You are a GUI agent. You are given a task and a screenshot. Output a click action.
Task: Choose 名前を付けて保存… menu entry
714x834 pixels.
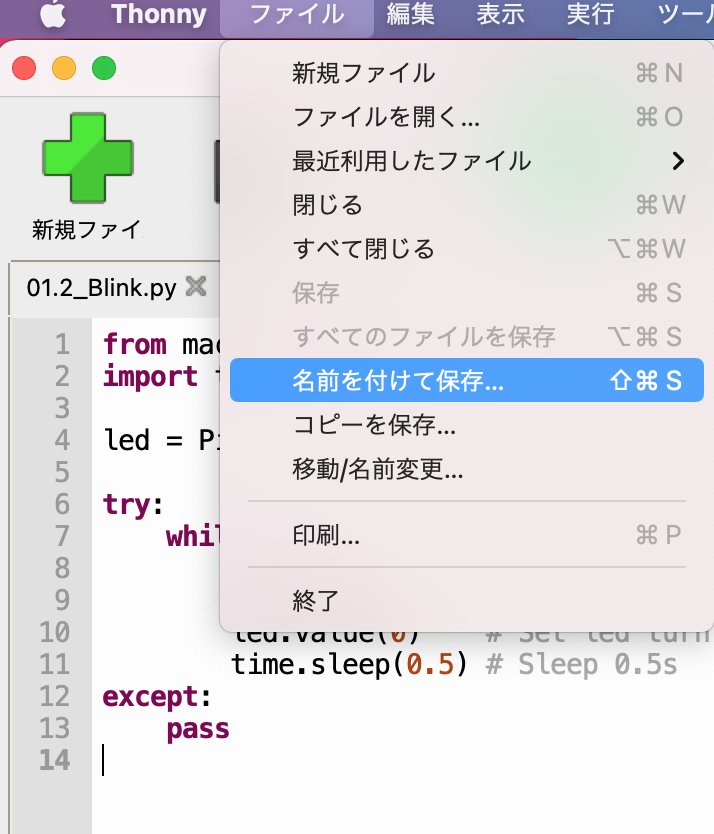(467, 380)
